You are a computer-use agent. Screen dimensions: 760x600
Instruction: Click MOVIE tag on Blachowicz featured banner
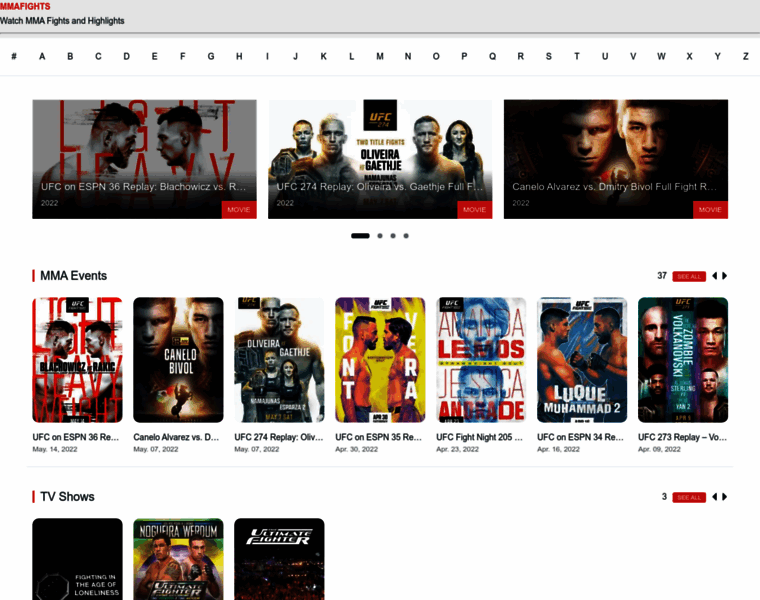point(238,210)
